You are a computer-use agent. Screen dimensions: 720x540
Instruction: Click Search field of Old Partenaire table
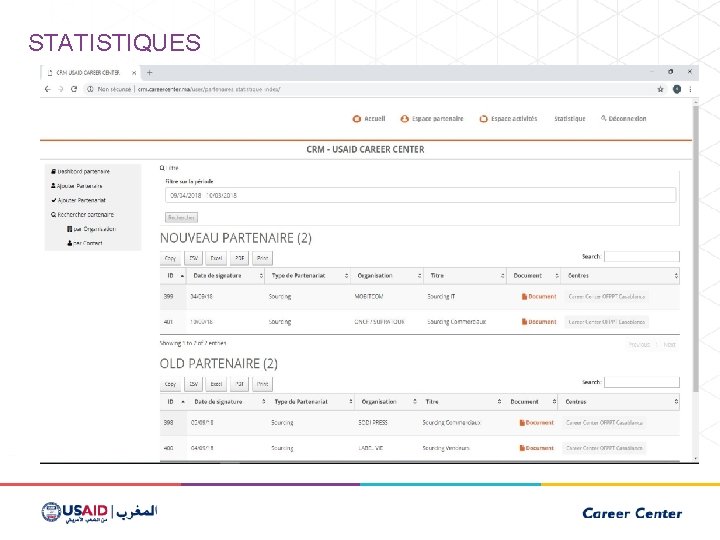click(x=642, y=382)
